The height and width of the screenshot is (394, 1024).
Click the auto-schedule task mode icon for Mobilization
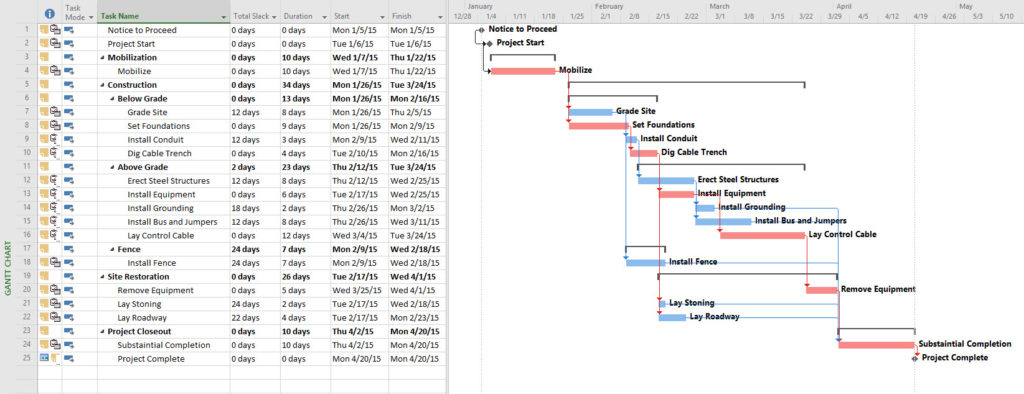(69, 57)
